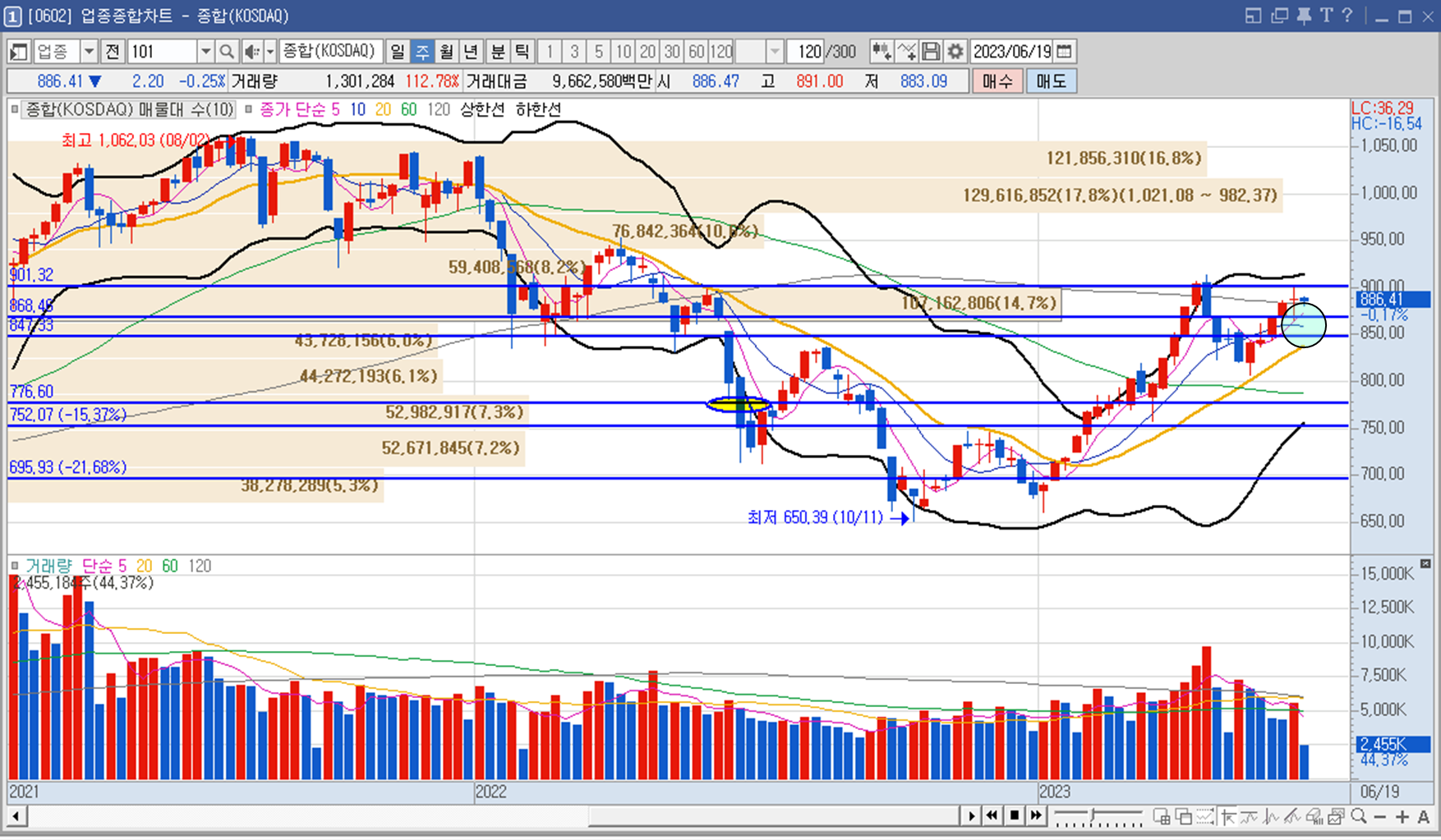Click the rewind double-arrow button
Image resolution: width=1441 pixels, height=840 pixels.
pyautogui.click(x=992, y=816)
